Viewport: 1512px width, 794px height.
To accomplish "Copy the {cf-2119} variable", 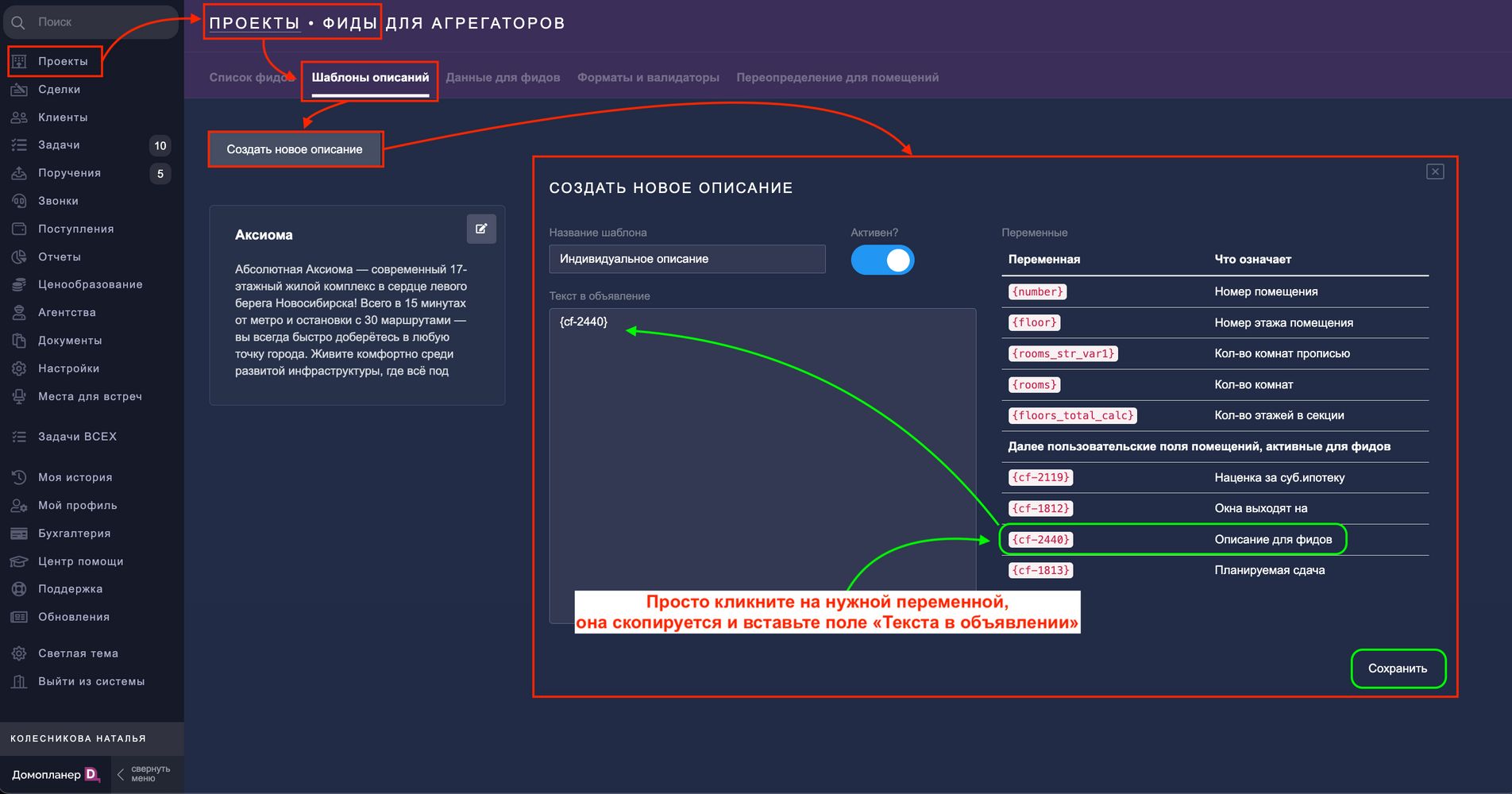I will 1040,477.
